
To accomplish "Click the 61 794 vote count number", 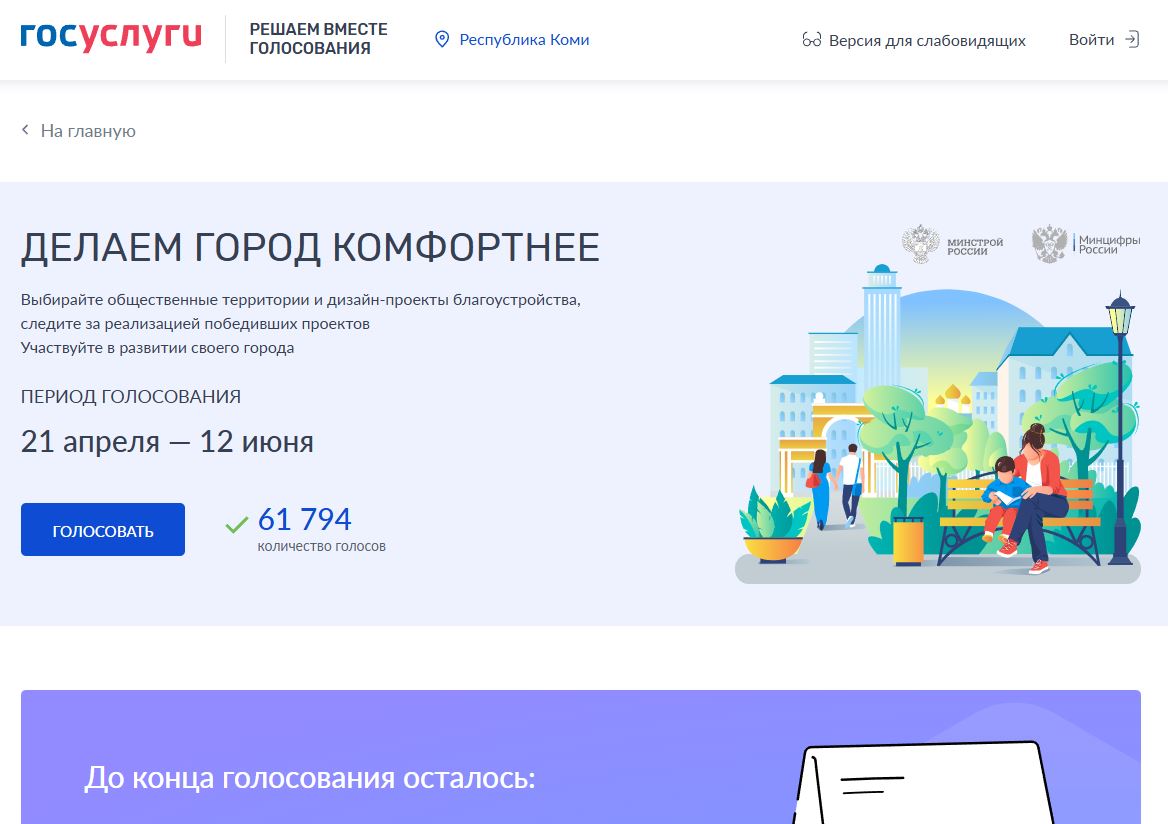I will pos(305,520).
